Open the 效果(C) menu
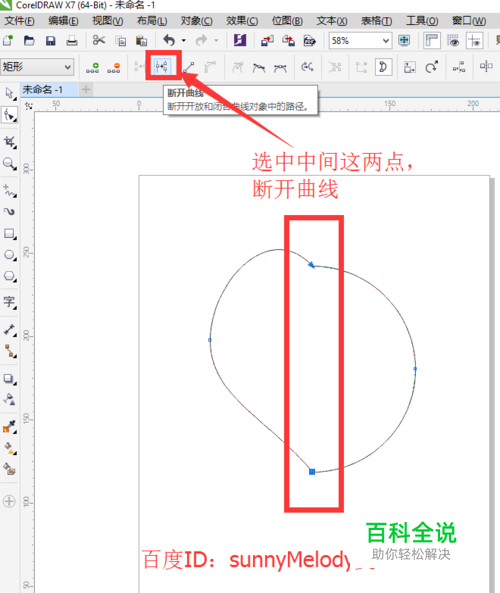The width and height of the screenshot is (500, 593). pos(242,21)
